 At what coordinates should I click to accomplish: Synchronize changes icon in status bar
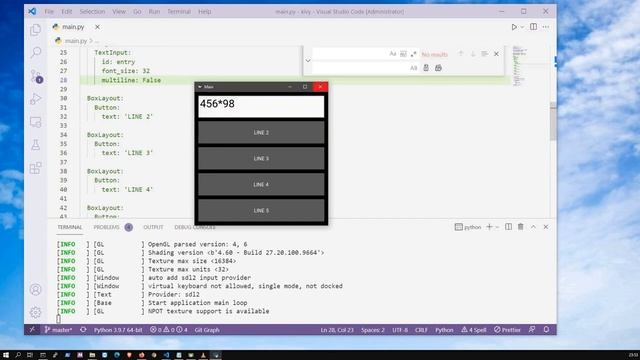click(83, 330)
